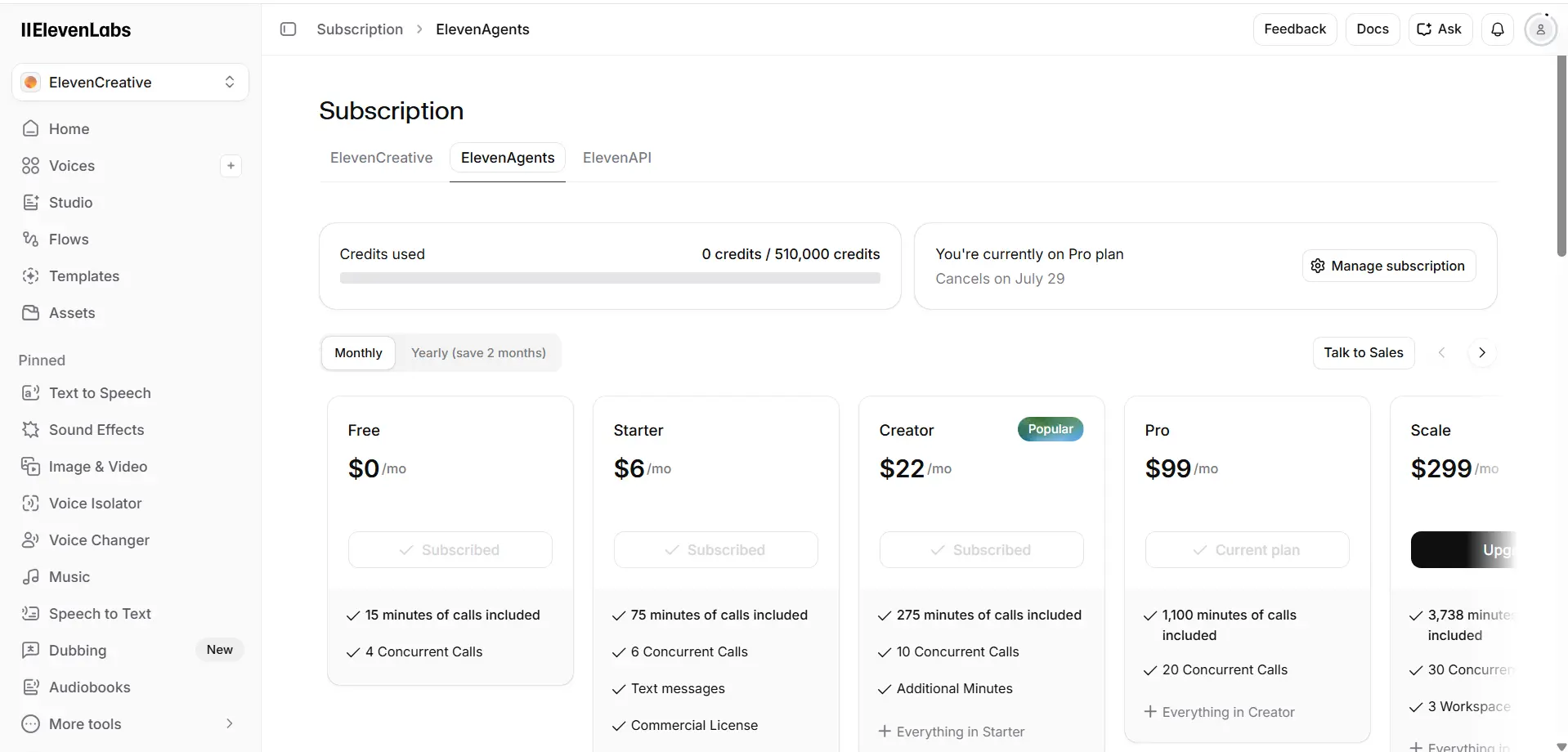Click 'Everything in Starter' in Creator card
This screenshot has height=752, width=1568.
coord(961,732)
